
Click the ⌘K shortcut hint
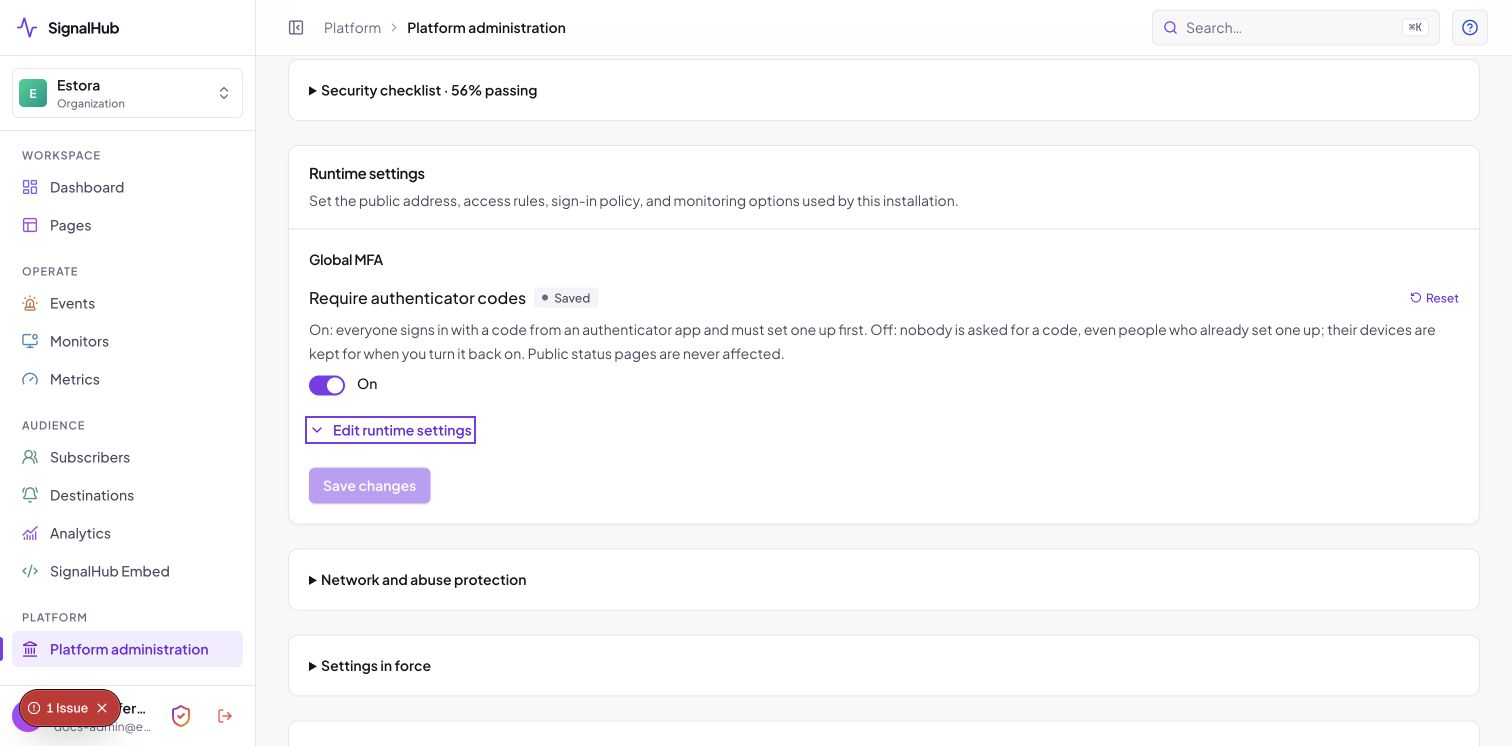(1415, 28)
